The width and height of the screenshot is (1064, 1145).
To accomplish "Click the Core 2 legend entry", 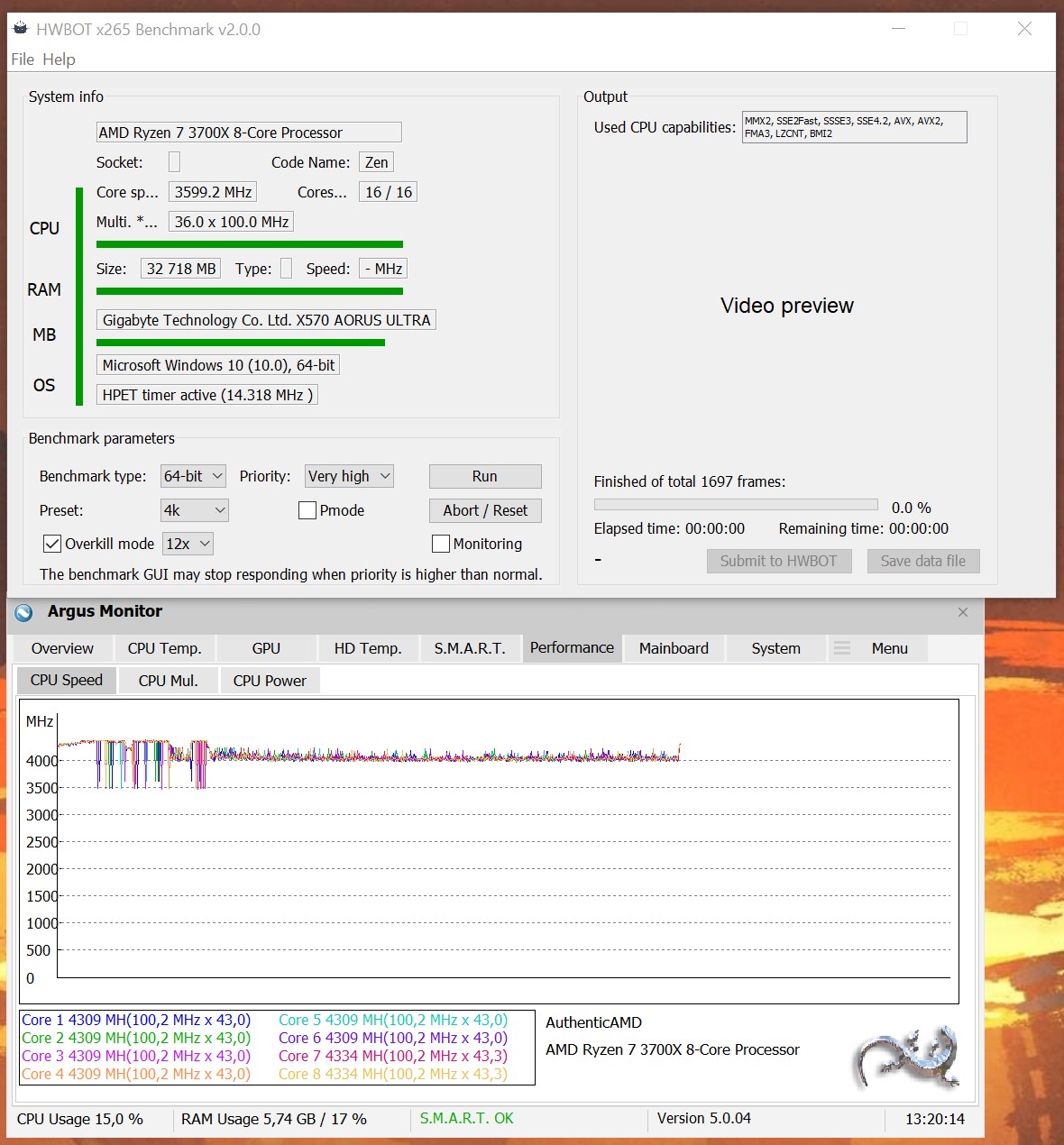I will click(x=136, y=1038).
